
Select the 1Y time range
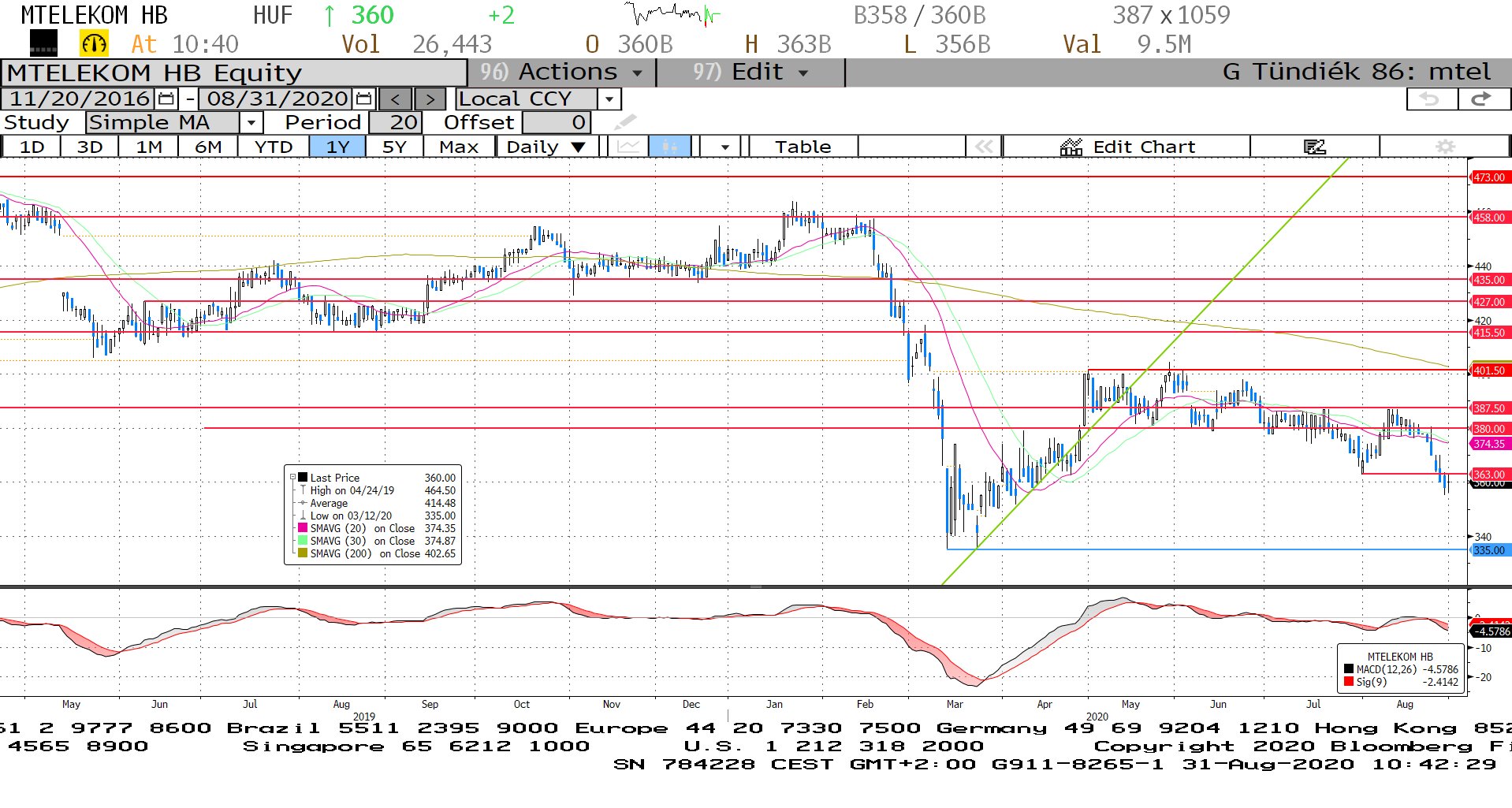click(x=337, y=147)
